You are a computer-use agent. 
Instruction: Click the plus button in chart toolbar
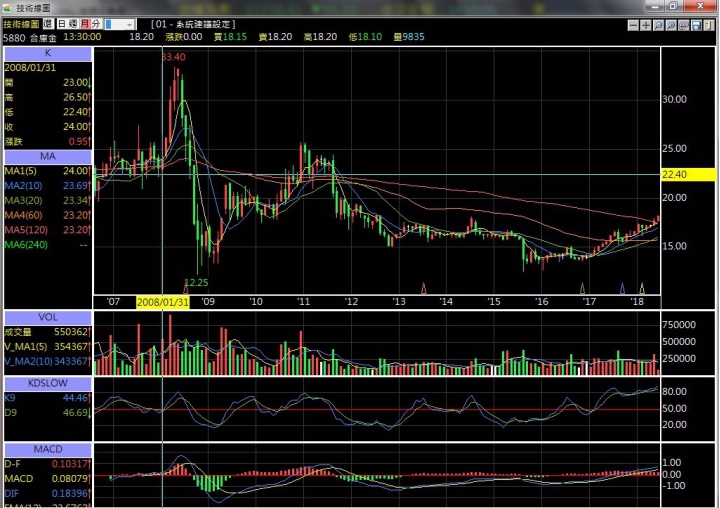pyautogui.click(x=646, y=25)
